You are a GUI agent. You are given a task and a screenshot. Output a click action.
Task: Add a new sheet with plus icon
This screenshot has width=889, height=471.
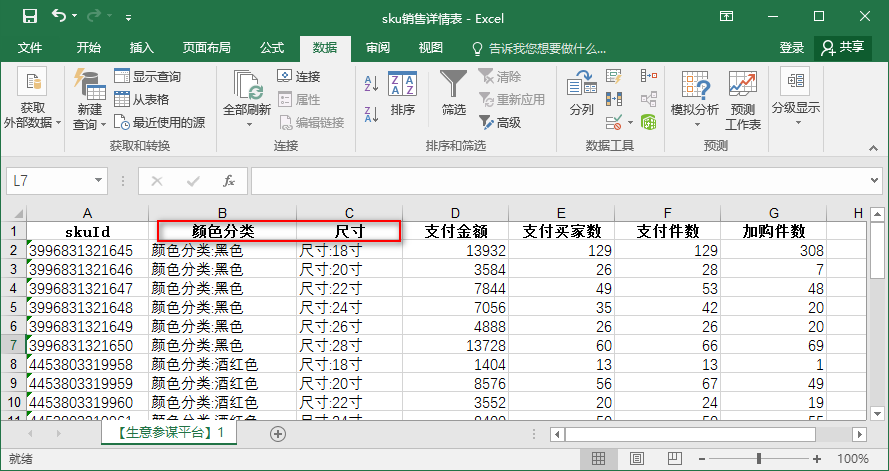point(278,434)
